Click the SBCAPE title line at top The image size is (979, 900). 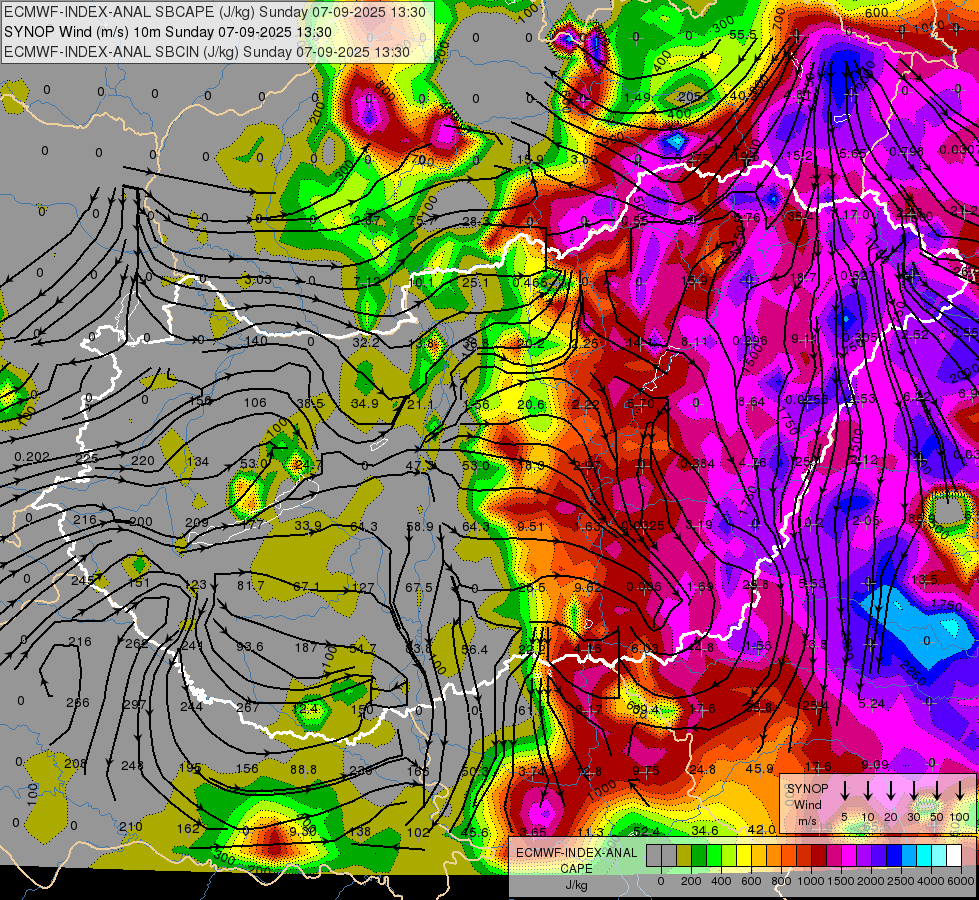(215, 12)
